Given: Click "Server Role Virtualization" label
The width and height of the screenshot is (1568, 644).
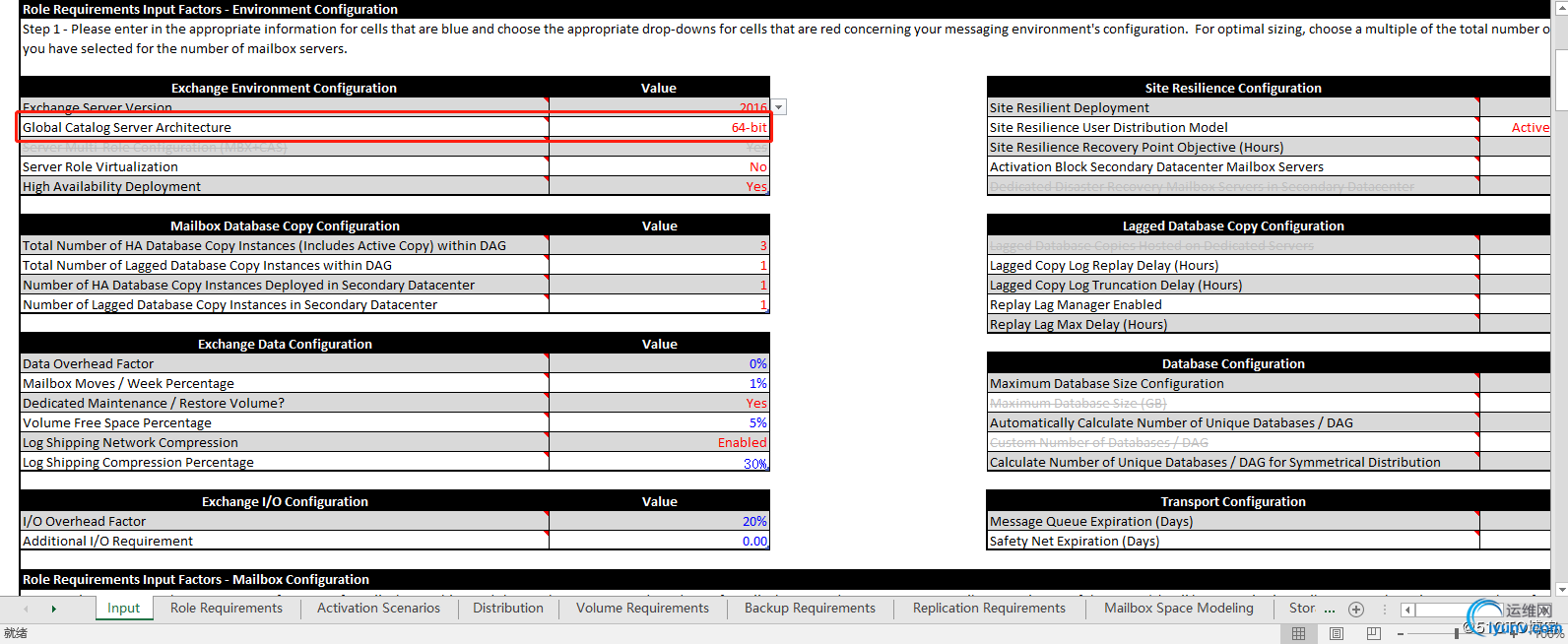Looking at the screenshot, I should 100,166.
